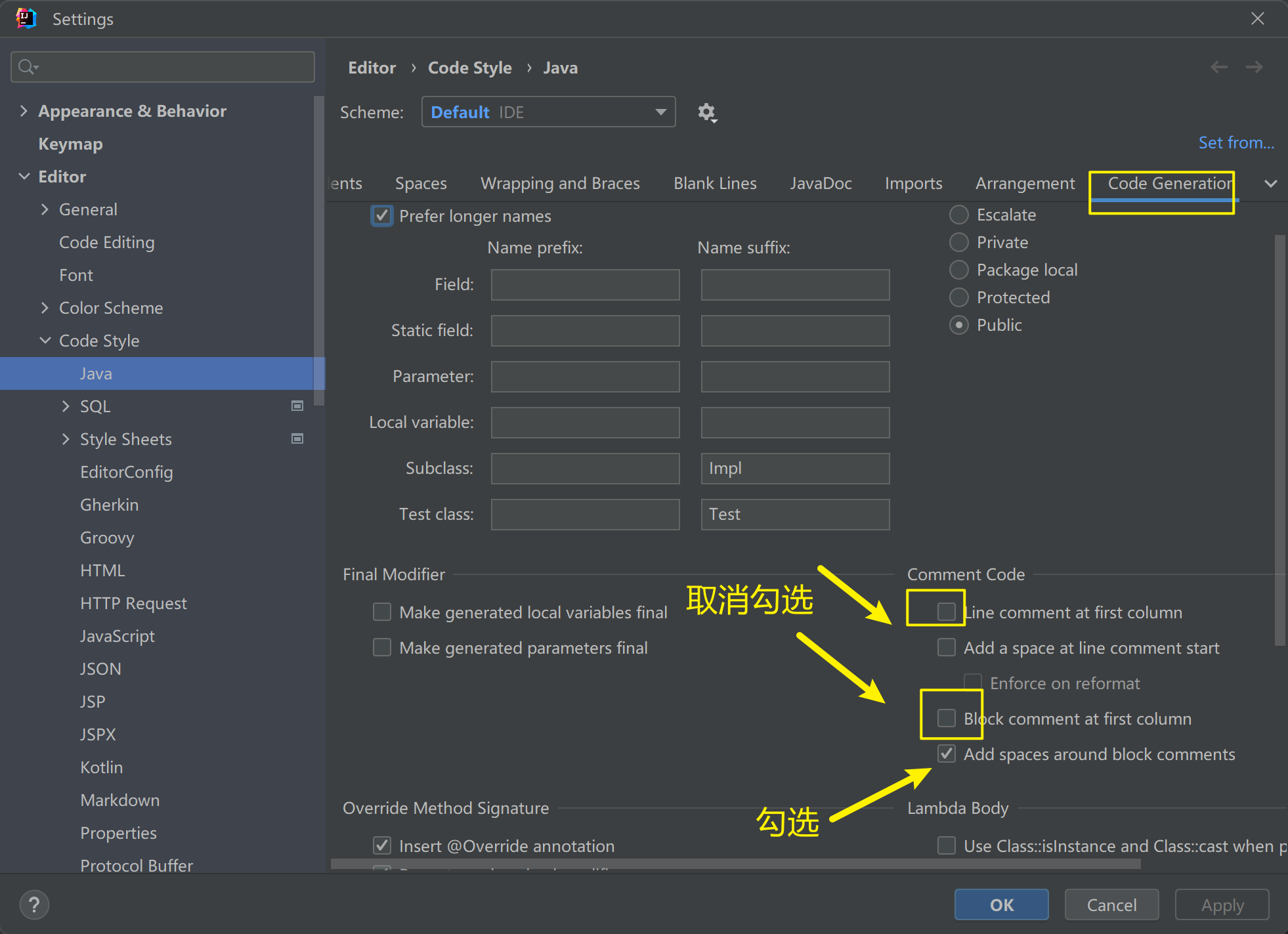This screenshot has height=934, width=1288.
Task: Click the forward navigation arrow
Action: click(x=1255, y=67)
